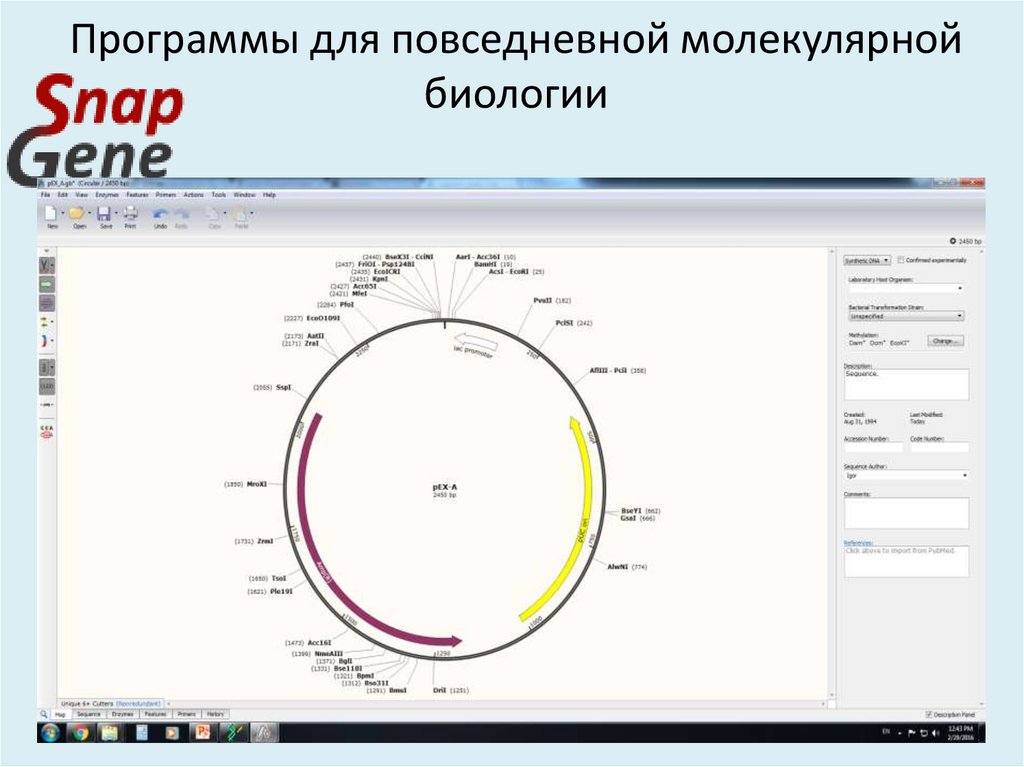1024x767 pixels.
Task: Enable the Confirmed experimentally checkbox
Action: (901, 260)
